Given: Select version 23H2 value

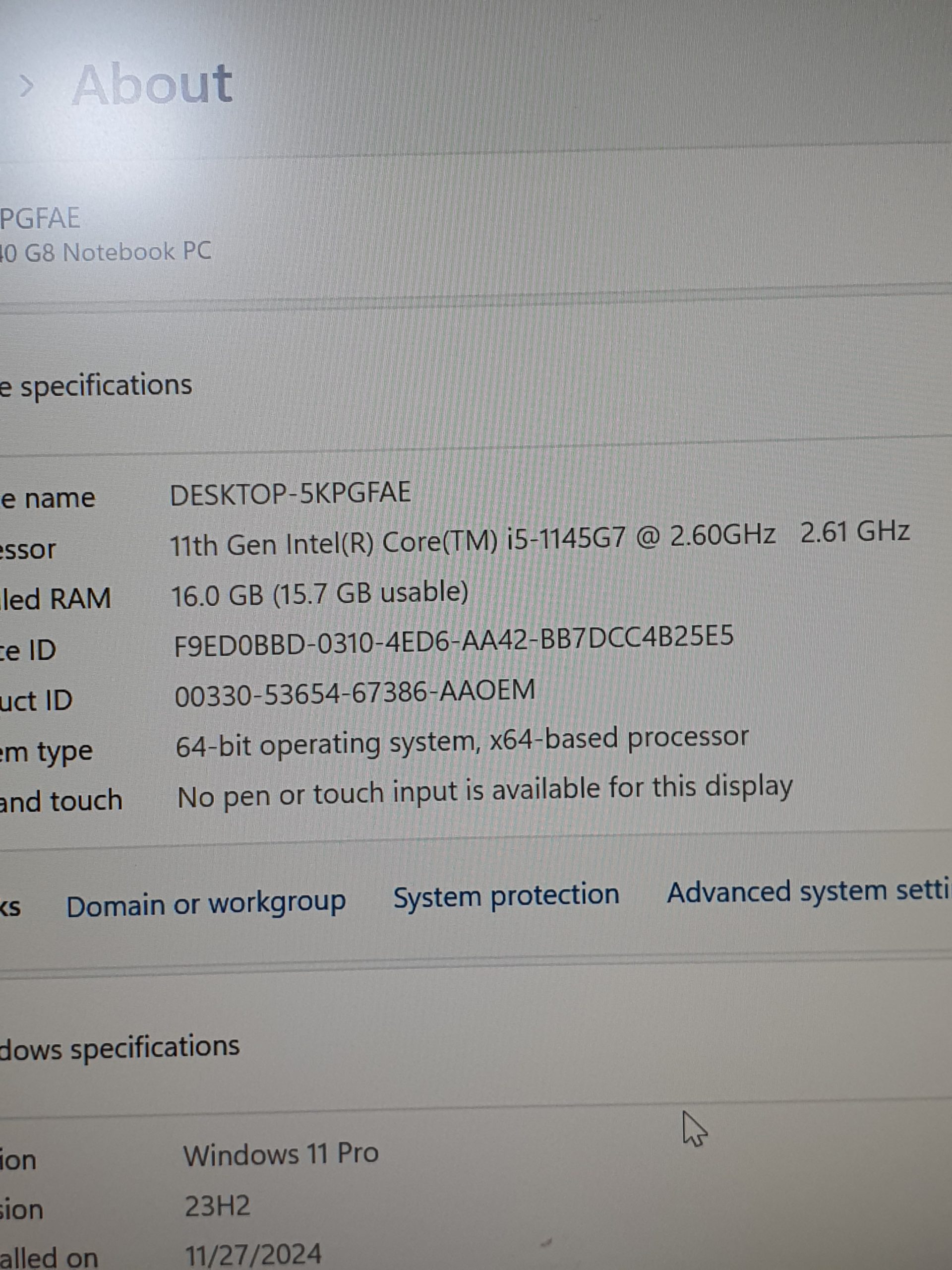Looking at the screenshot, I should click(x=218, y=1206).
